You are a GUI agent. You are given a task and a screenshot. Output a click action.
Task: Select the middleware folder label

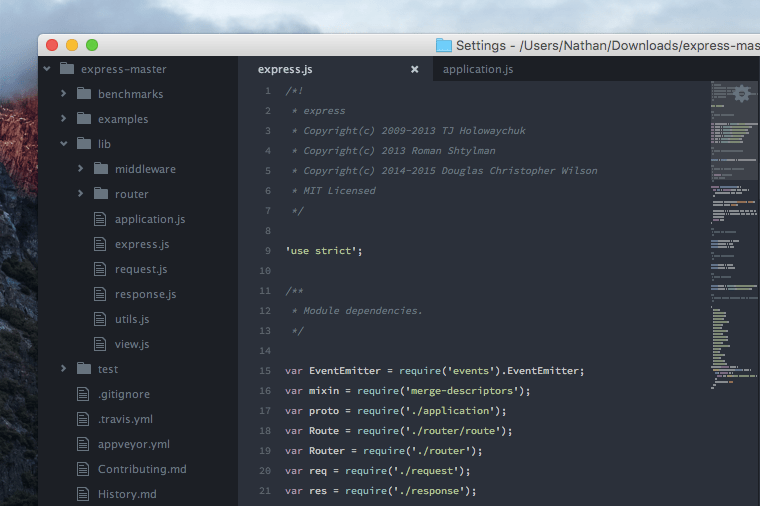click(x=145, y=169)
